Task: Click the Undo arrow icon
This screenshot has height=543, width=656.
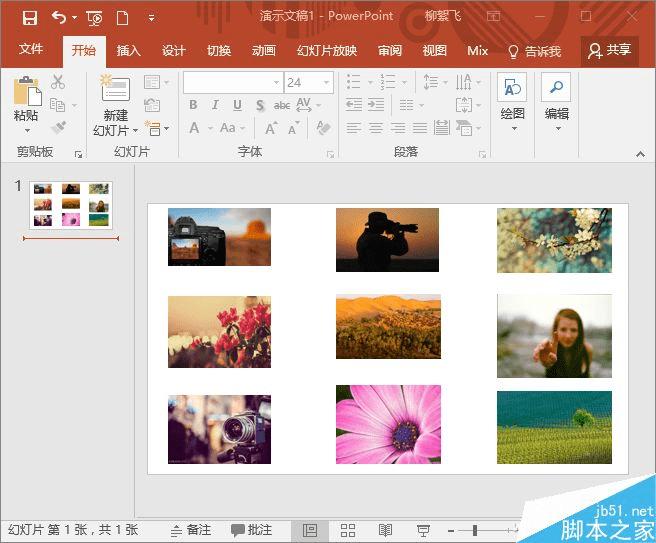Action: click(x=59, y=17)
